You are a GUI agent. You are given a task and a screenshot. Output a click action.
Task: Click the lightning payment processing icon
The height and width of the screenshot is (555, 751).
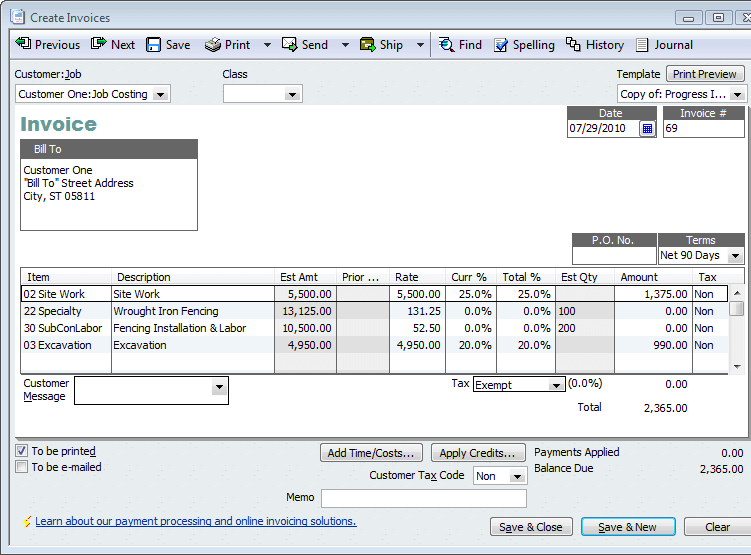click(x=27, y=521)
